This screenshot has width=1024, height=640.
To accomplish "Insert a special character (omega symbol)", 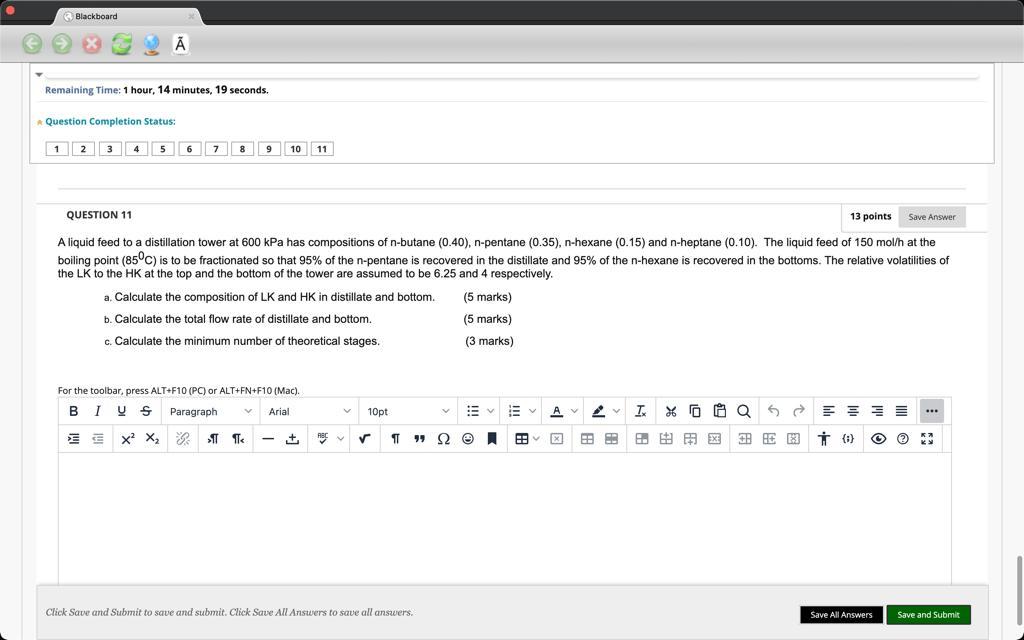I will (443, 438).
